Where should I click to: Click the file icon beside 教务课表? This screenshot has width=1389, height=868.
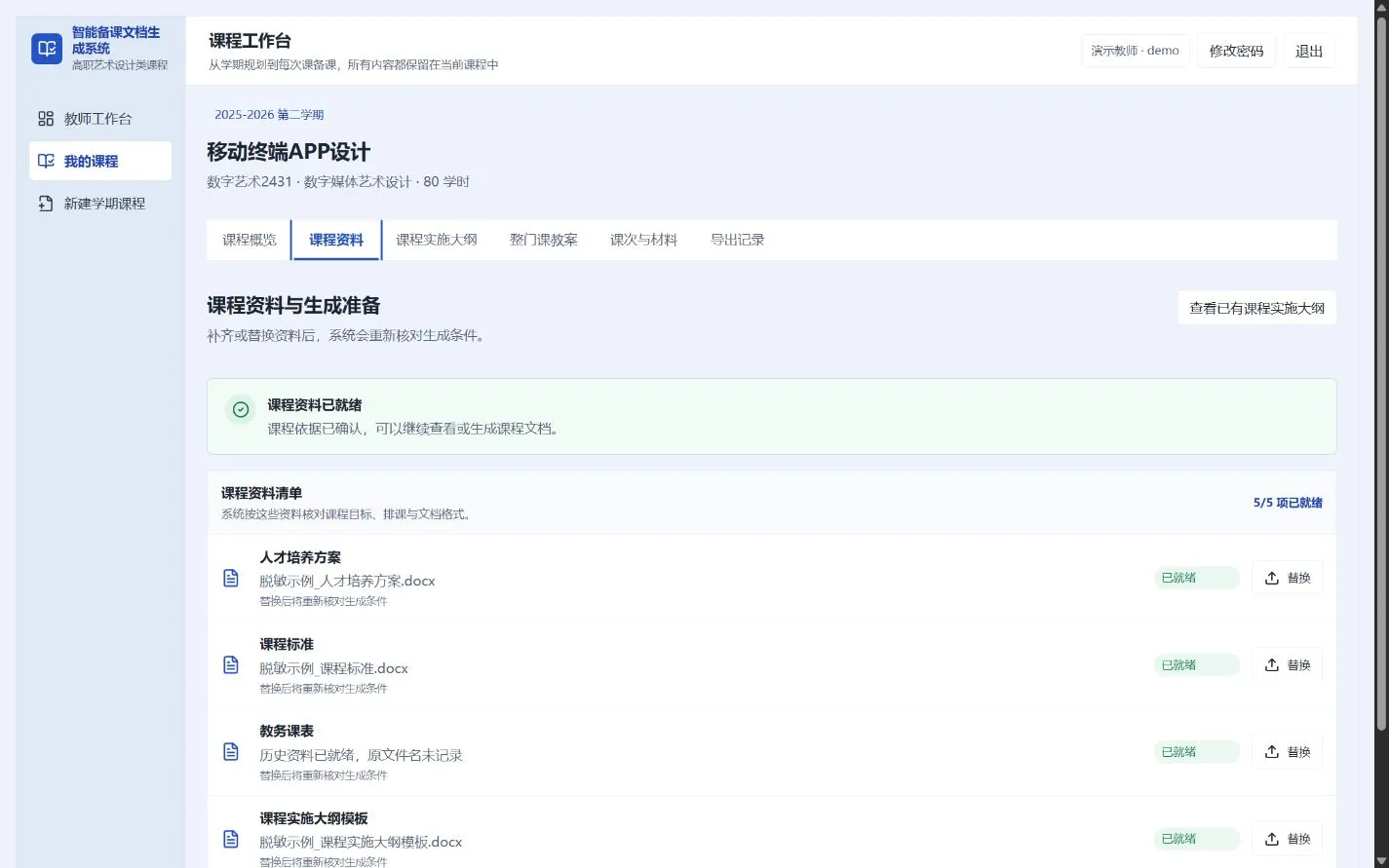(x=231, y=751)
